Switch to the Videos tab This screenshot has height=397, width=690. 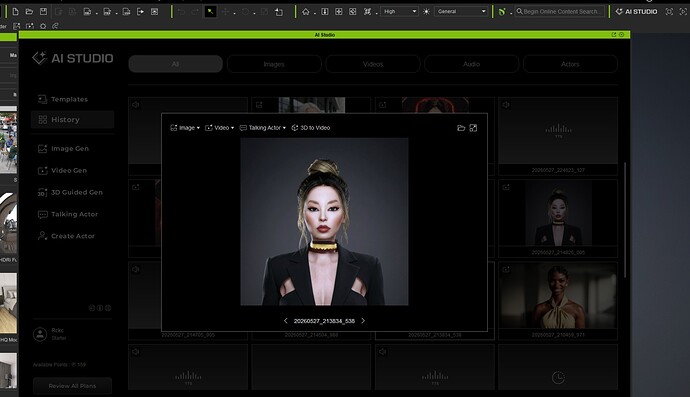coord(373,64)
